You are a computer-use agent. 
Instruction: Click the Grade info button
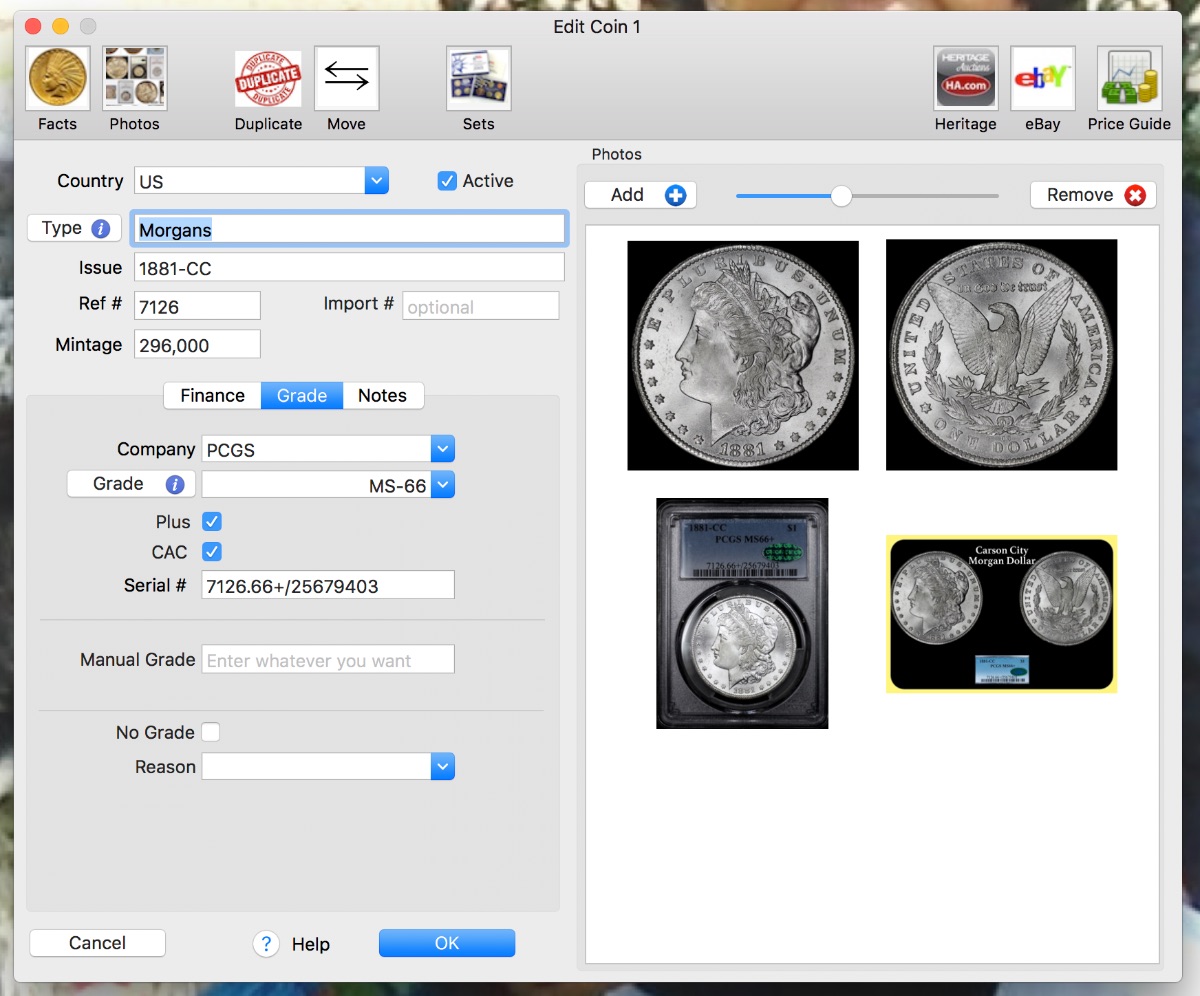[x=131, y=484]
